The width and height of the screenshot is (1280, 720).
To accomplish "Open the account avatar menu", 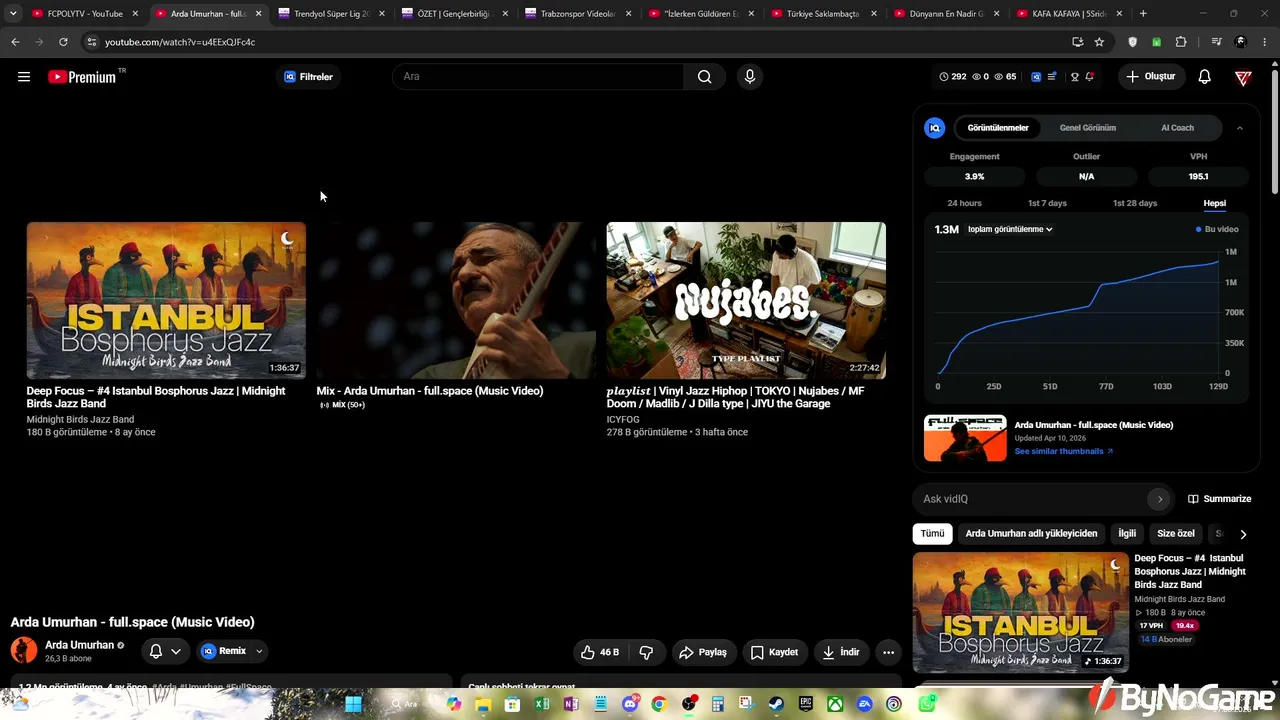I will [1243, 77].
